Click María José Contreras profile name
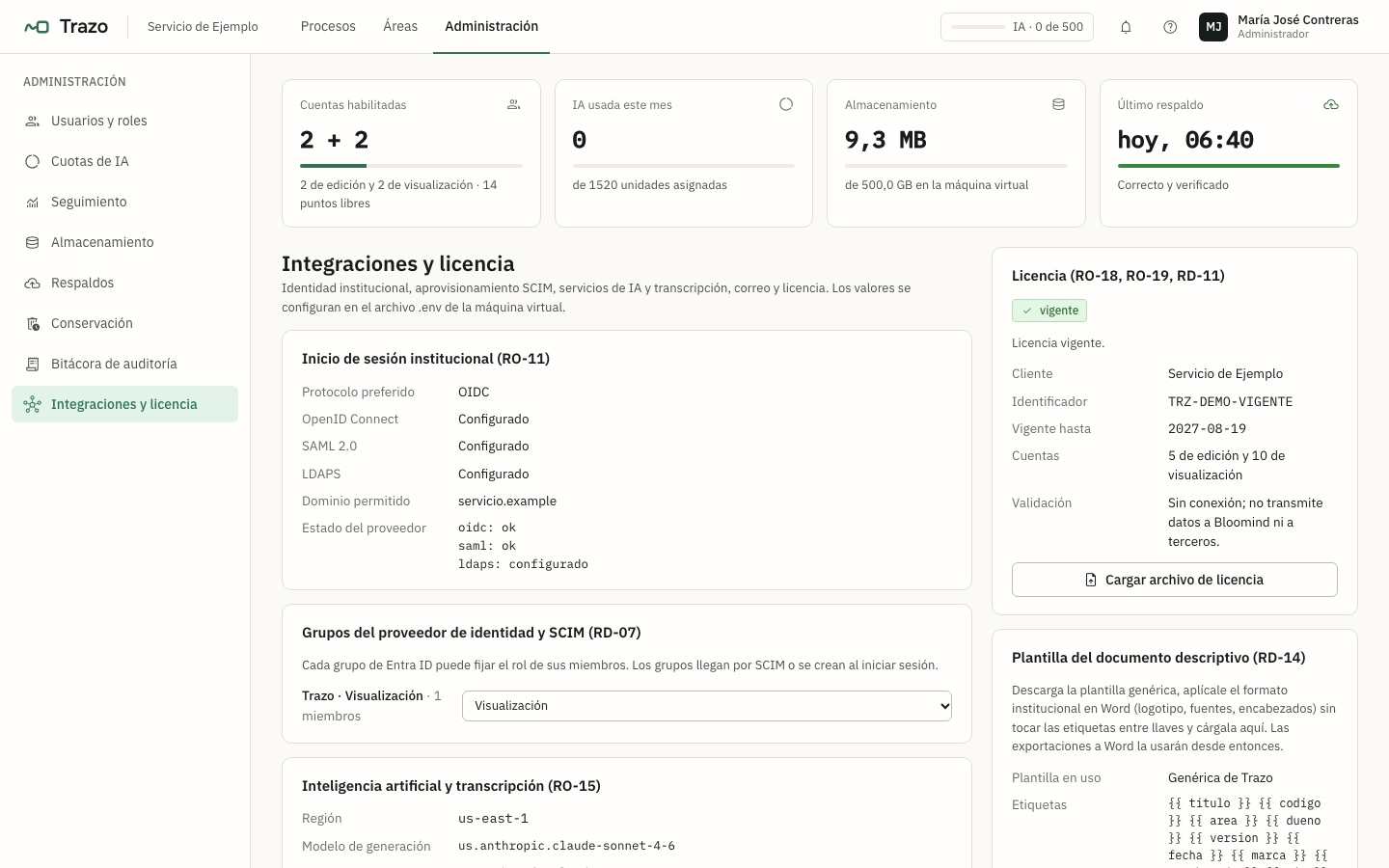 coord(1298,19)
